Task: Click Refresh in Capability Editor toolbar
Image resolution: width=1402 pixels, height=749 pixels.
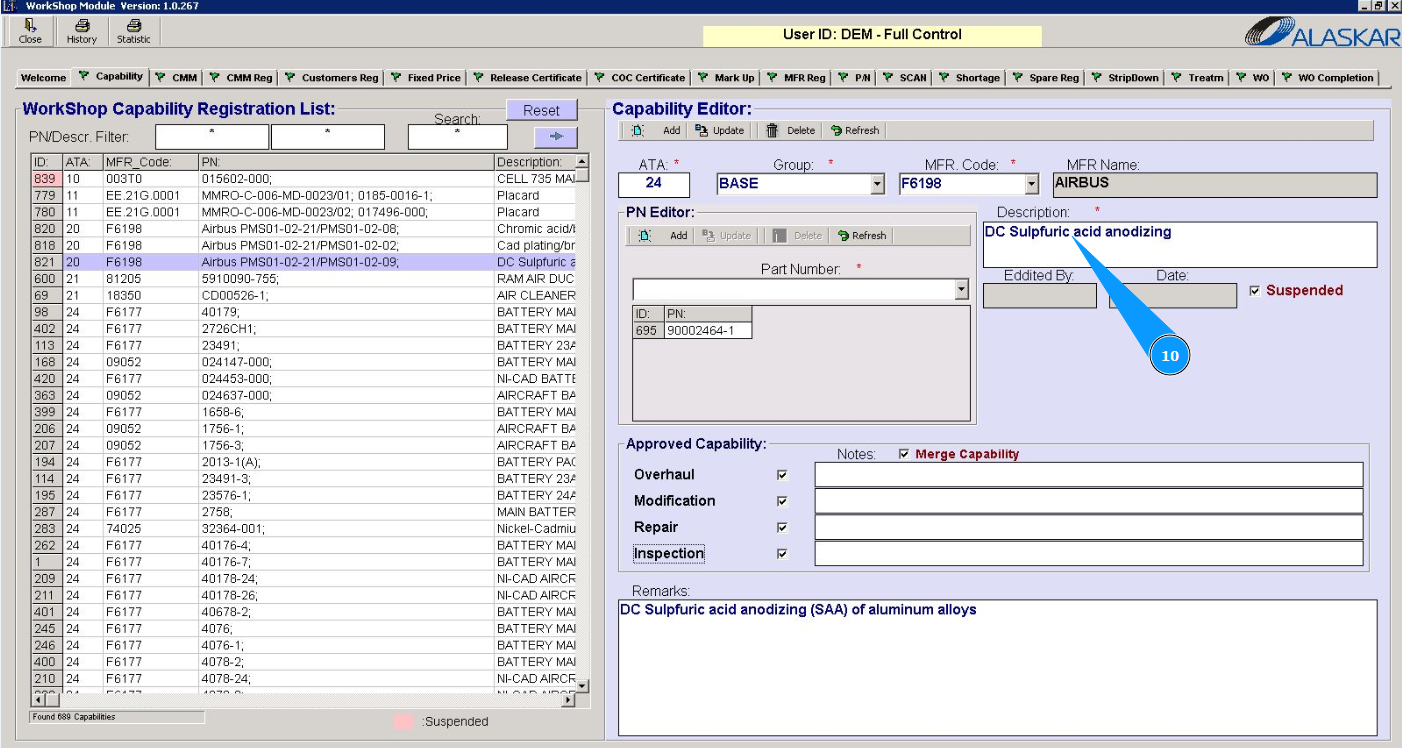Action: pyautogui.click(x=854, y=130)
